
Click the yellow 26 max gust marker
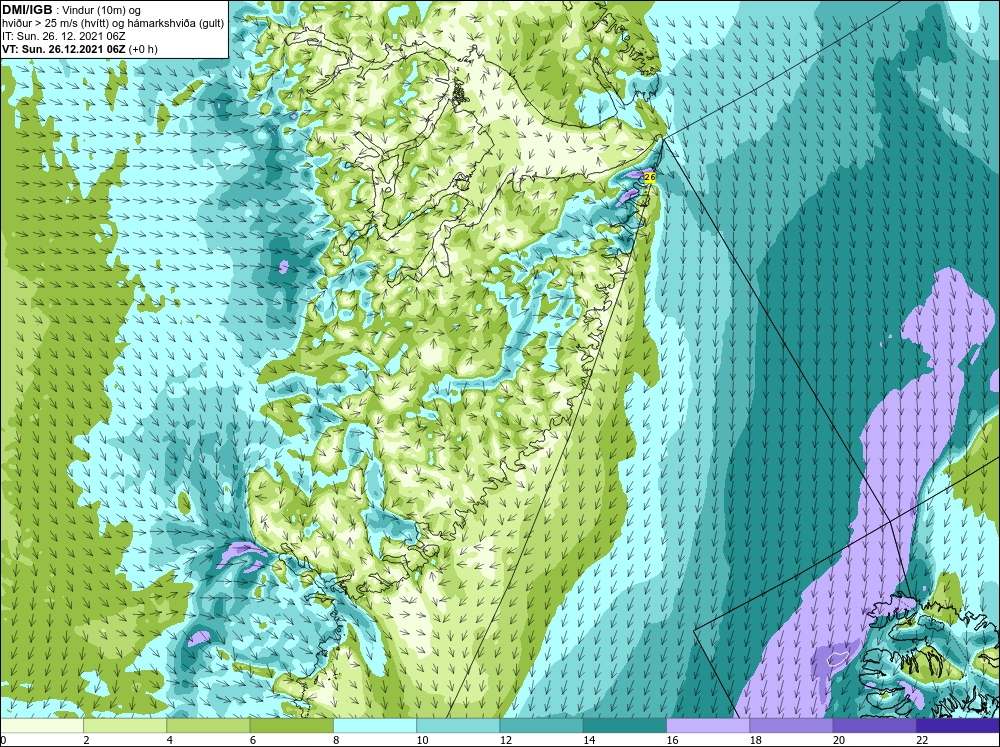click(650, 177)
